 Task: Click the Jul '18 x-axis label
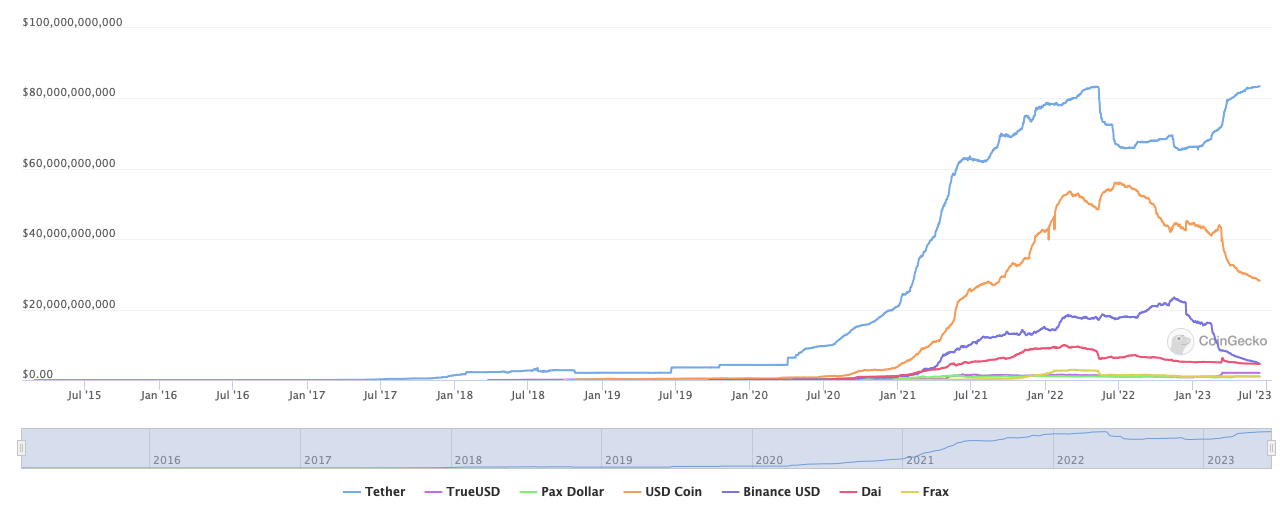click(x=528, y=395)
